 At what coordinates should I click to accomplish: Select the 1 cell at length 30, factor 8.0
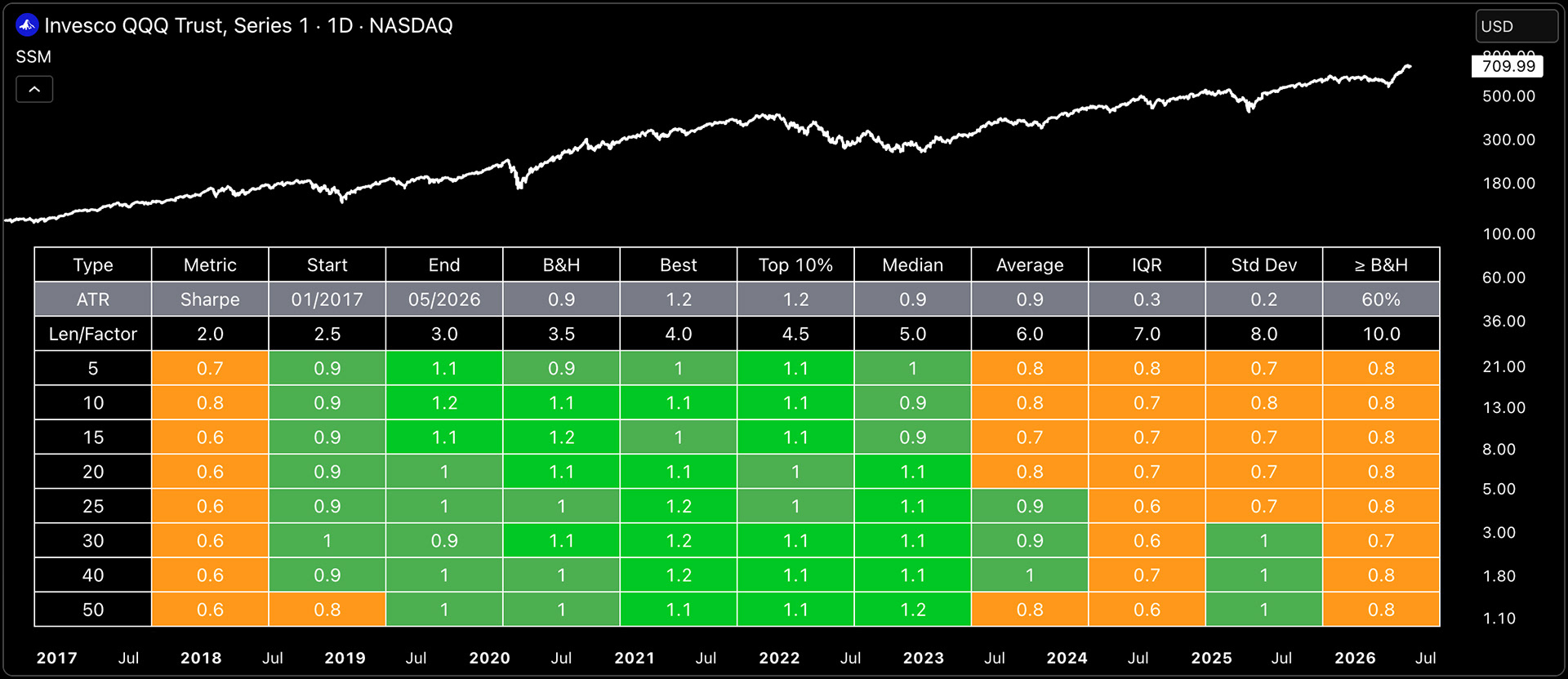[1264, 540]
